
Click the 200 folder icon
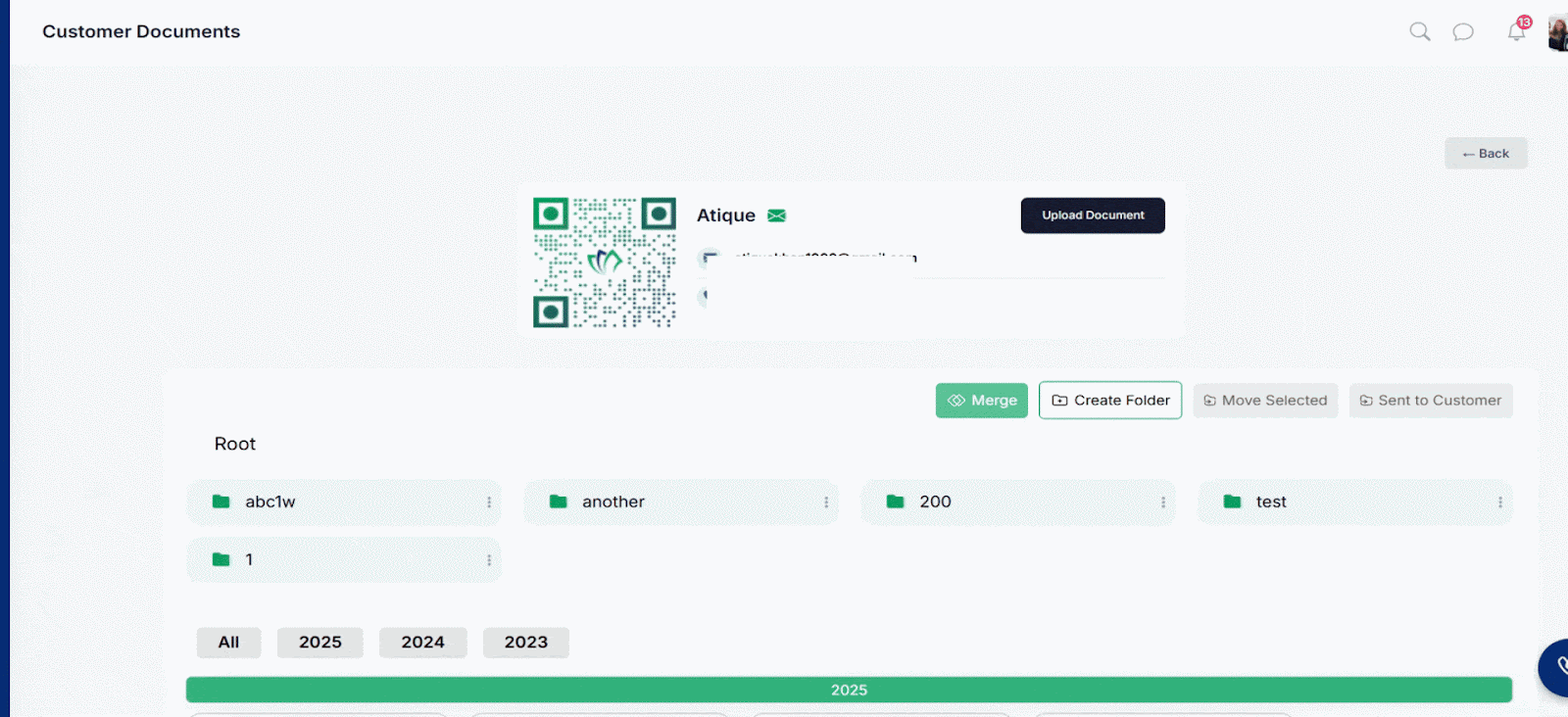(x=896, y=502)
